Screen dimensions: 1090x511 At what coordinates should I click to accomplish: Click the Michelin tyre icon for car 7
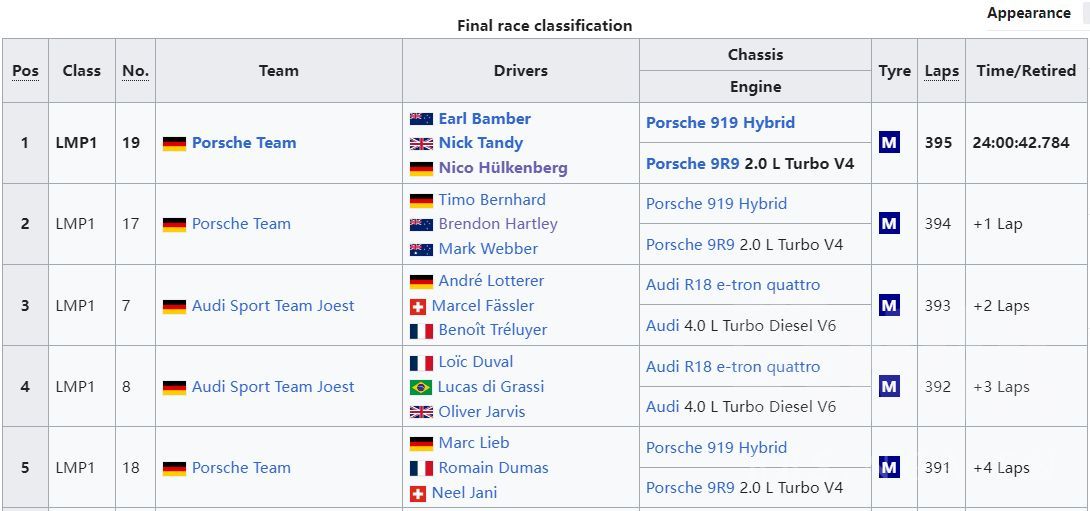(888, 305)
